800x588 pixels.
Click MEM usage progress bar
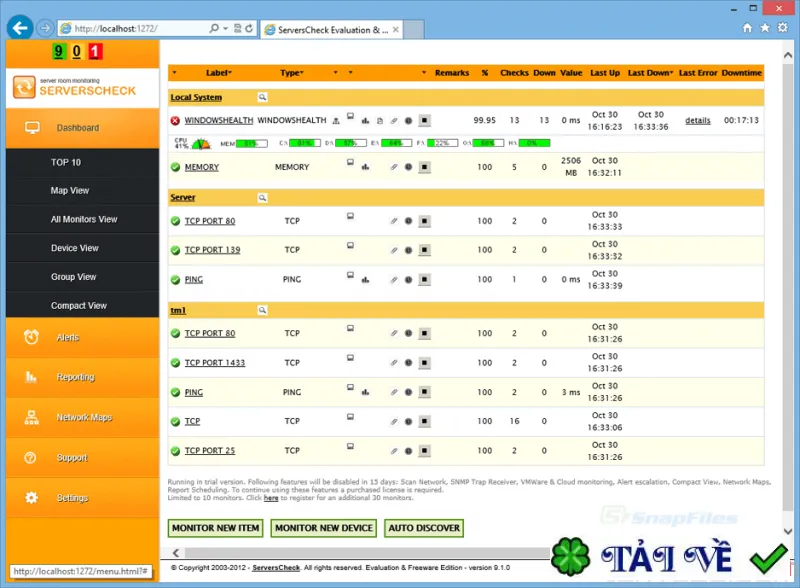click(252, 143)
